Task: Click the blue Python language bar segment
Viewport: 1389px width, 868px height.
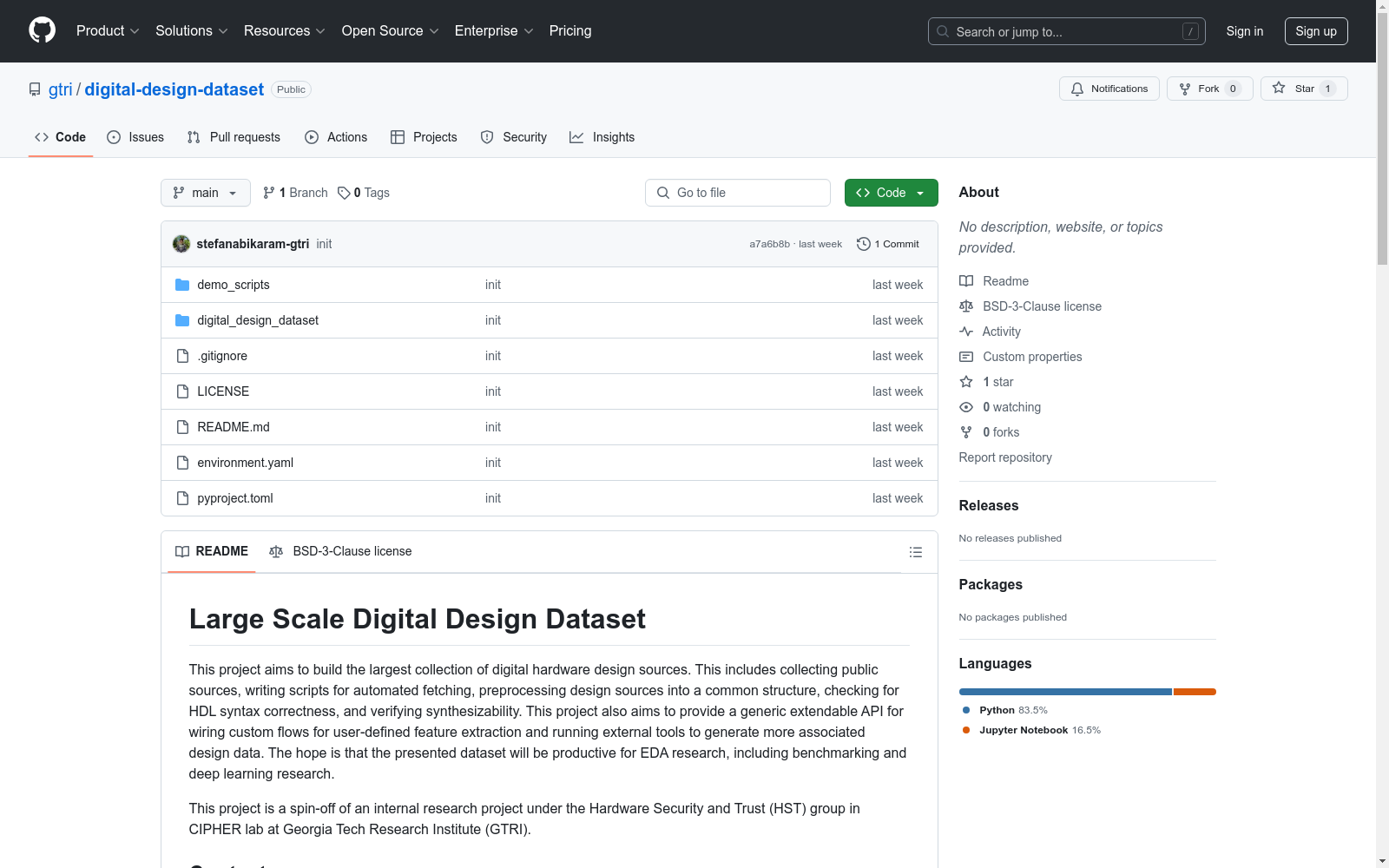Action: (1065, 692)
